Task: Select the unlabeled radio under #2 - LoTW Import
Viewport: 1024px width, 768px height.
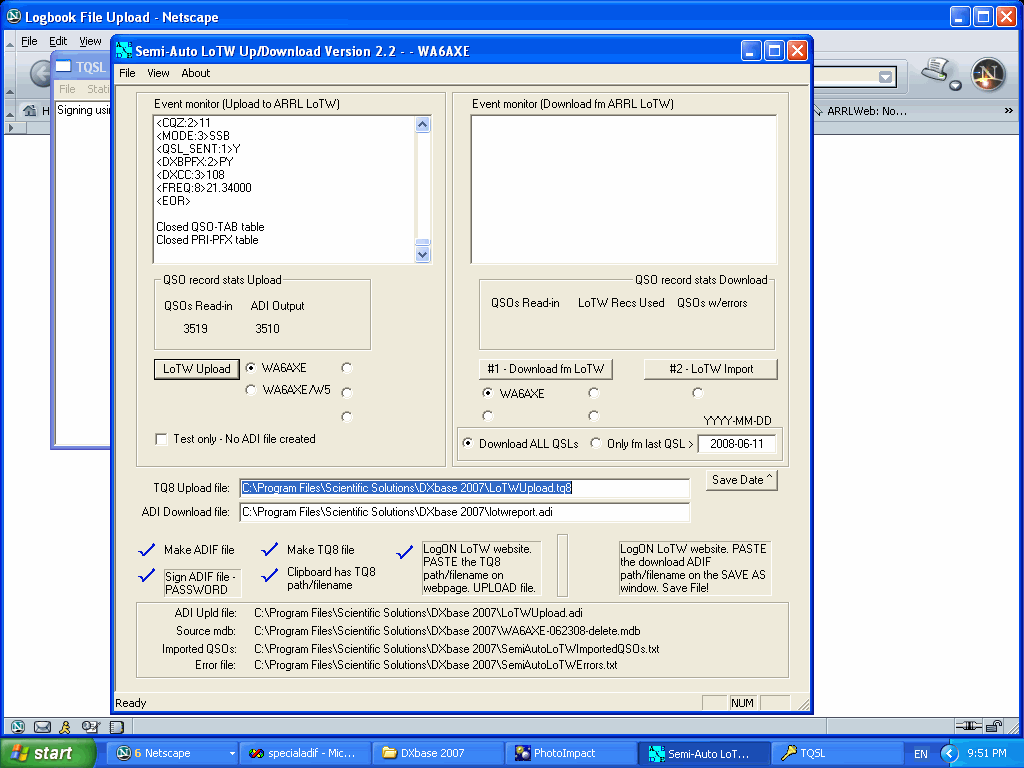Action: (698, 392)
